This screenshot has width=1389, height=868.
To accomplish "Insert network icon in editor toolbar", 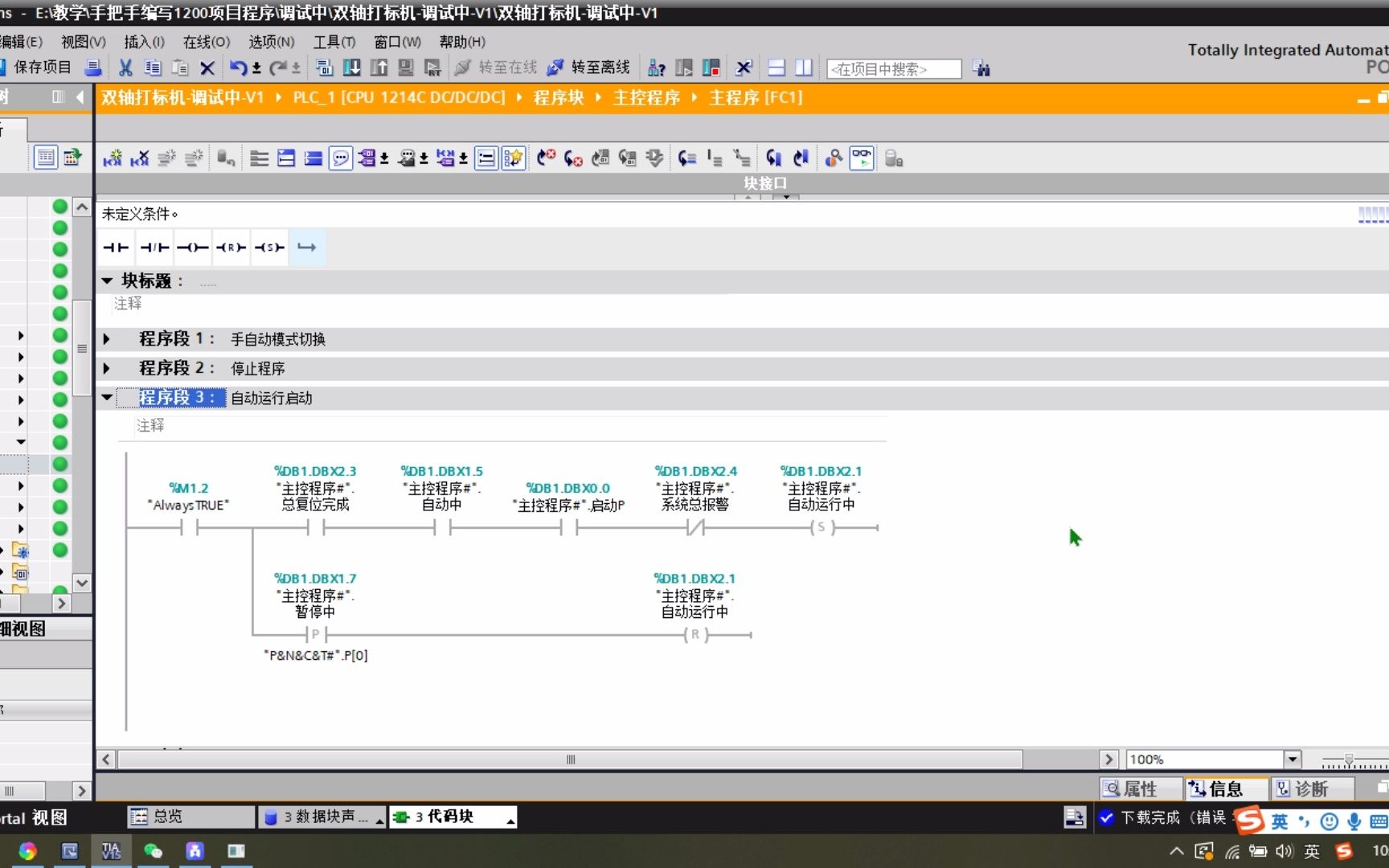I will click(x=113, y=158).
